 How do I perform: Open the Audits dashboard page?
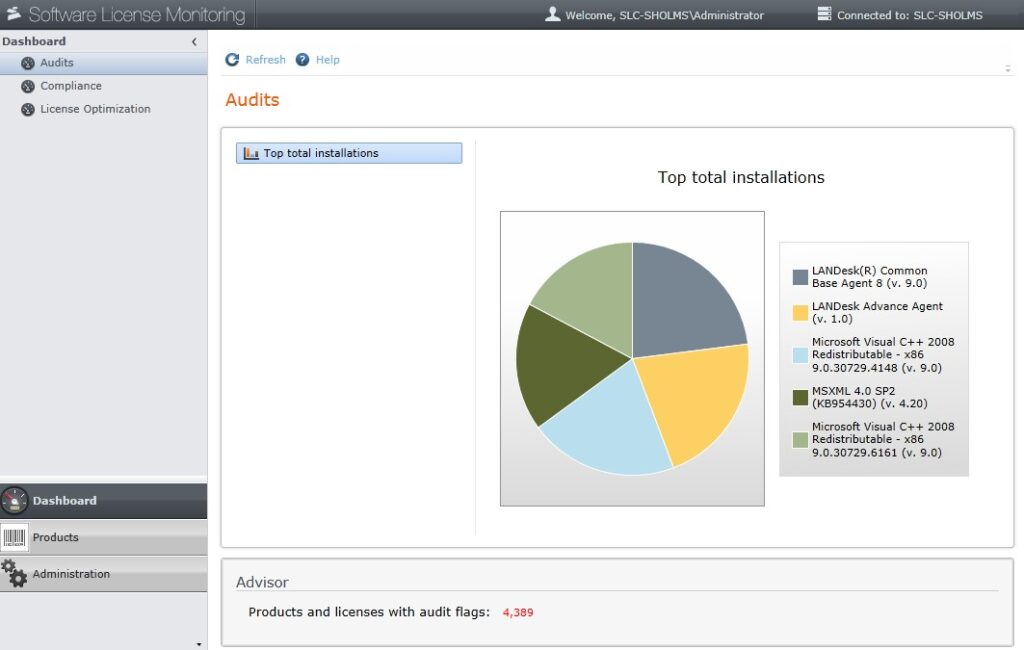pyautogui.click(x=104, y=63)
